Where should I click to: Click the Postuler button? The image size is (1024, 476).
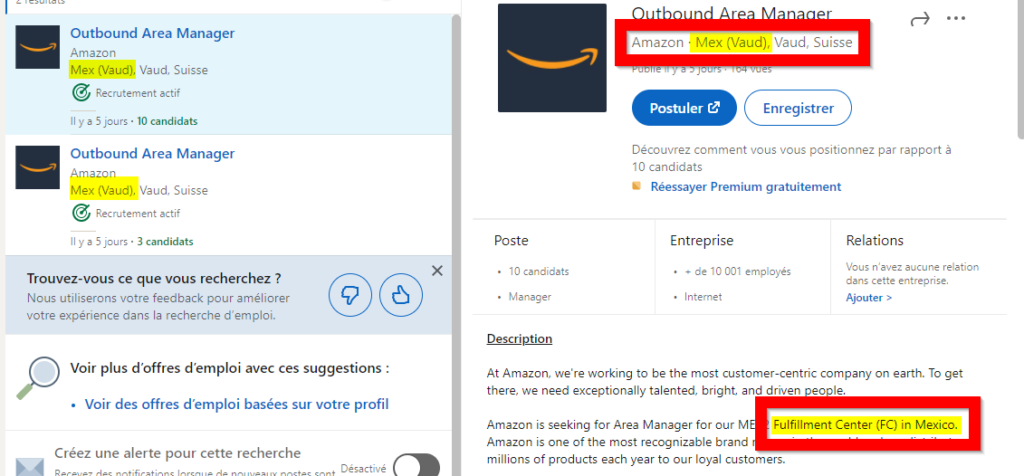point(684,108)
